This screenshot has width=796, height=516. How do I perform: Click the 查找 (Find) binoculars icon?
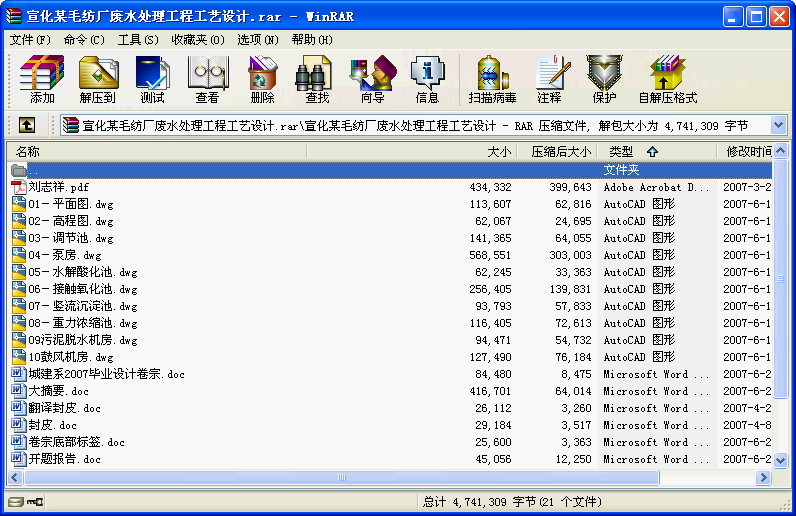317,80
